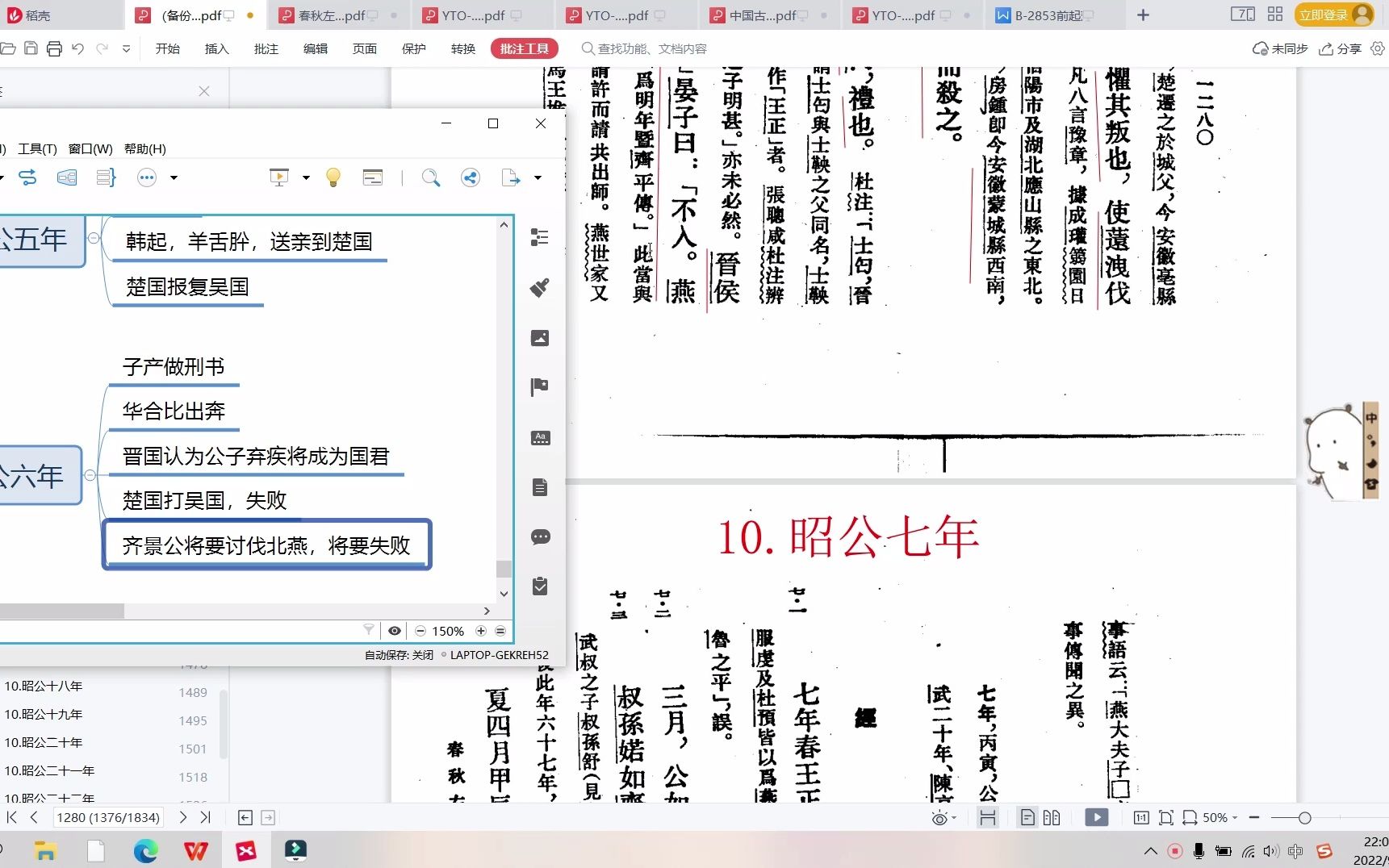Click the save icon in WPS toolbar
Screen dimensions: 1389x868
point(31,48)
